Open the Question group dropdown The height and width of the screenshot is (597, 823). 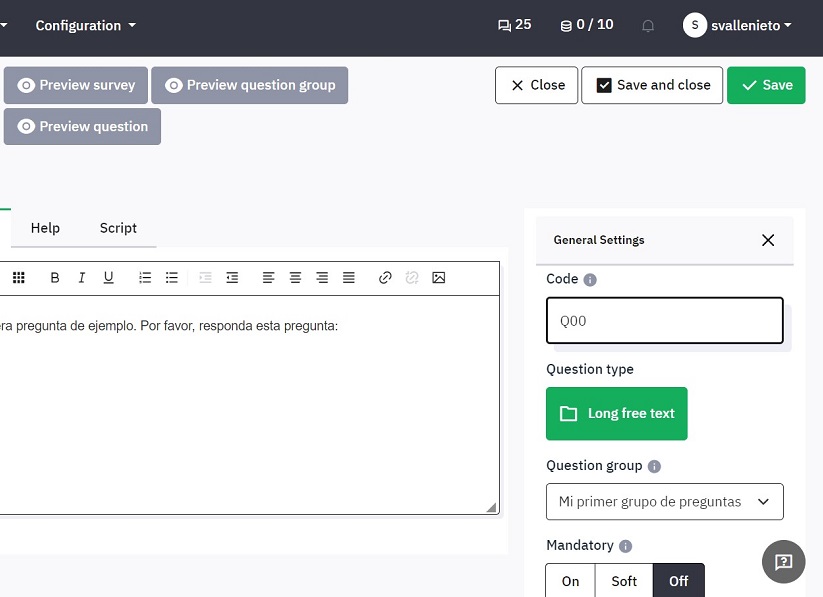tap(664, 502)
